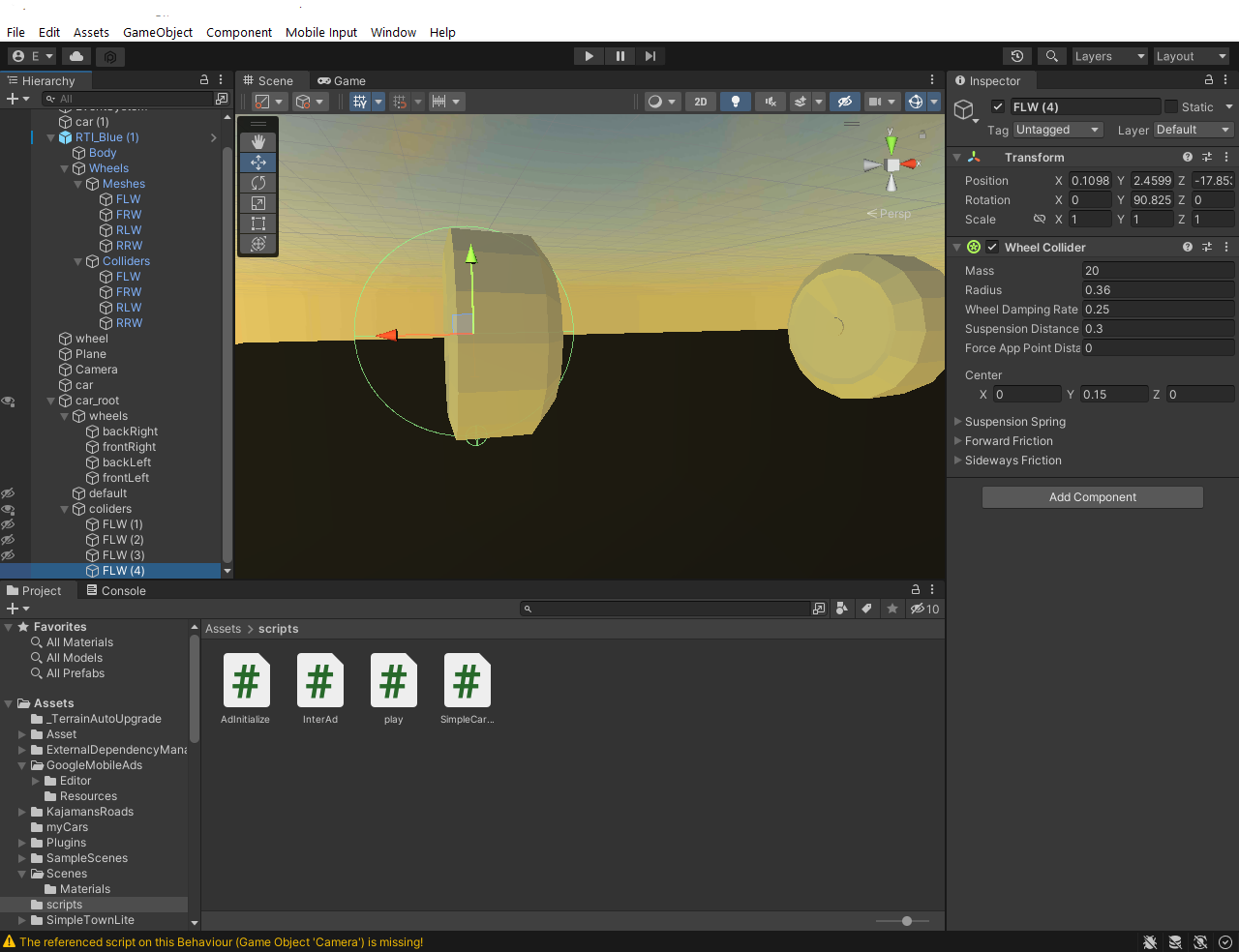The height and width of the screenshot is (952, 1239).
Task: Open the Hierarchy create plus button
Action: [13, 99]
